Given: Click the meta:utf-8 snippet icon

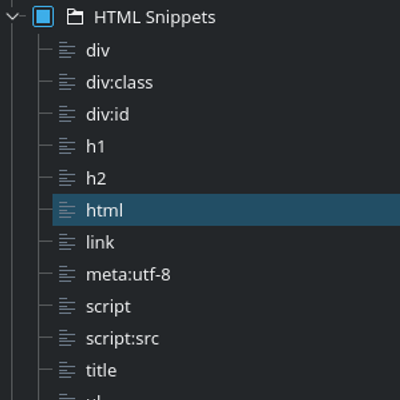Looking at the screenshot, I should (67, 274).
